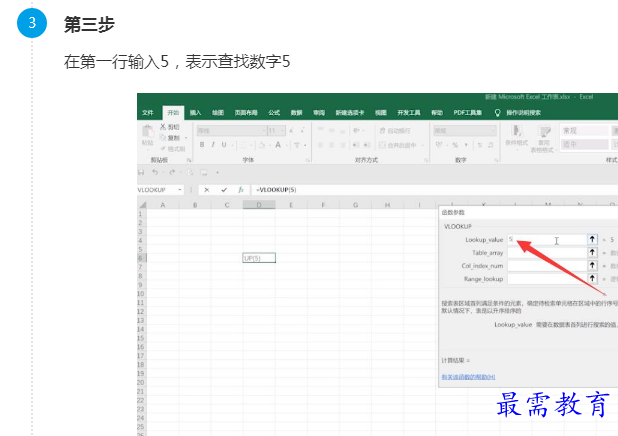618x436 pixels.
Task: Click collapse-dialog arrow beside Range_lookup
Action: pyautogui.click(x=592, y=279)
